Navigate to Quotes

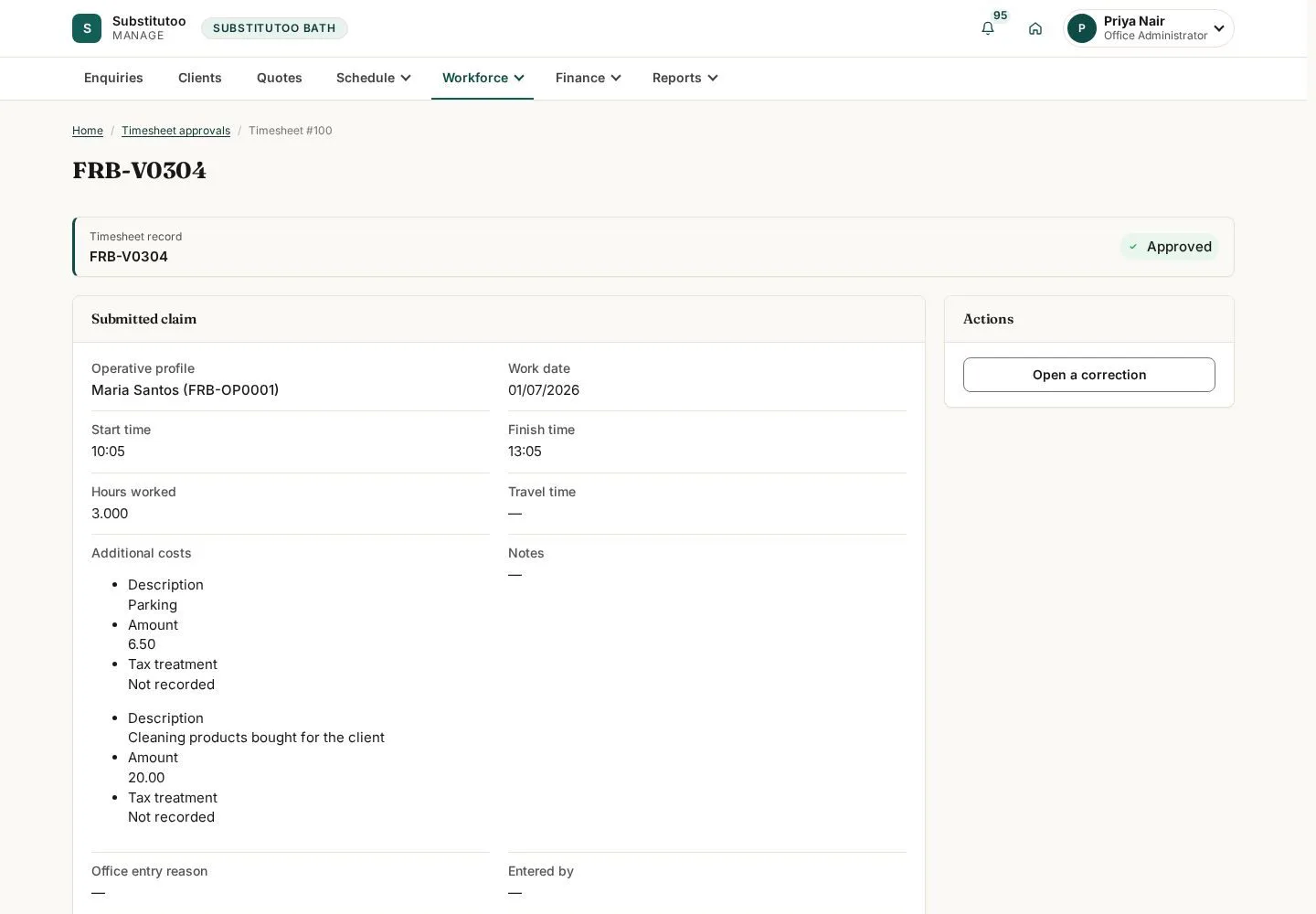[280, 78]
